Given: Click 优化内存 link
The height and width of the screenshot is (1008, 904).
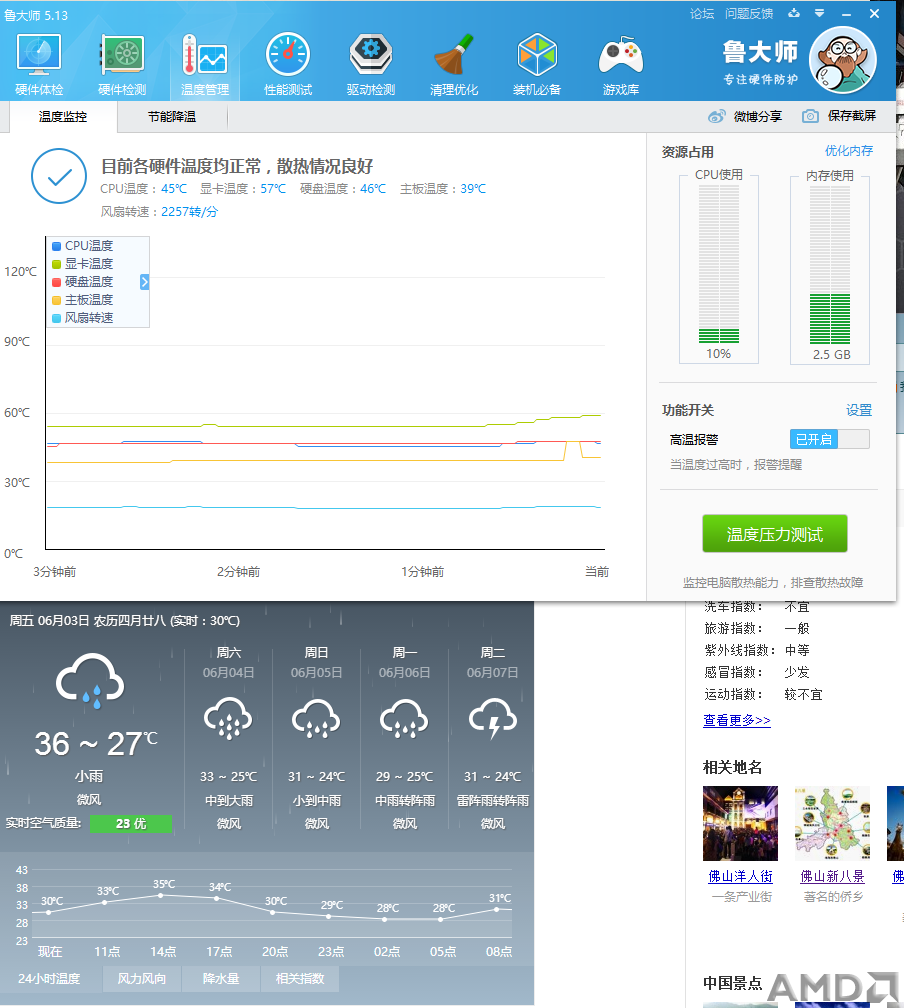Looking at the screenshot, I should pos(849,151).
